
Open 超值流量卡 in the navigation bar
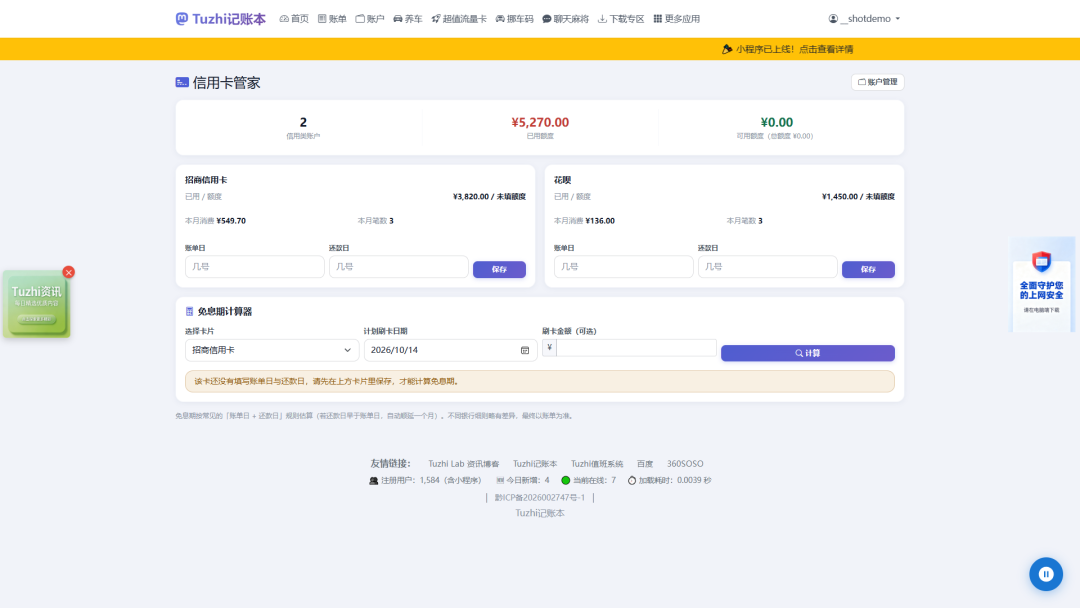(459, 19)
